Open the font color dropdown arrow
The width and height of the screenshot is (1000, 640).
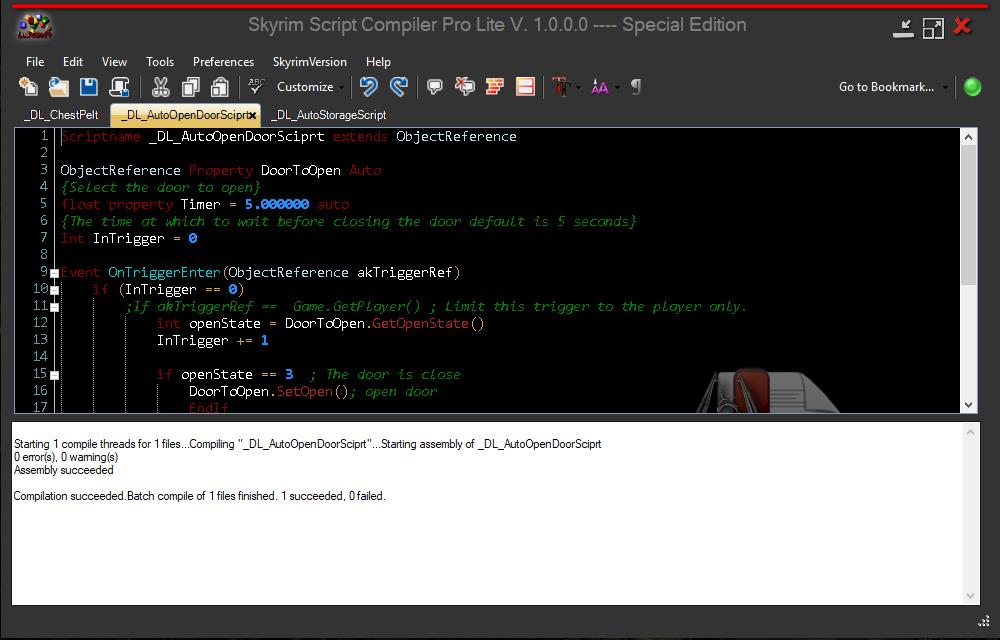pyautogui.click(x=579, y=88)
